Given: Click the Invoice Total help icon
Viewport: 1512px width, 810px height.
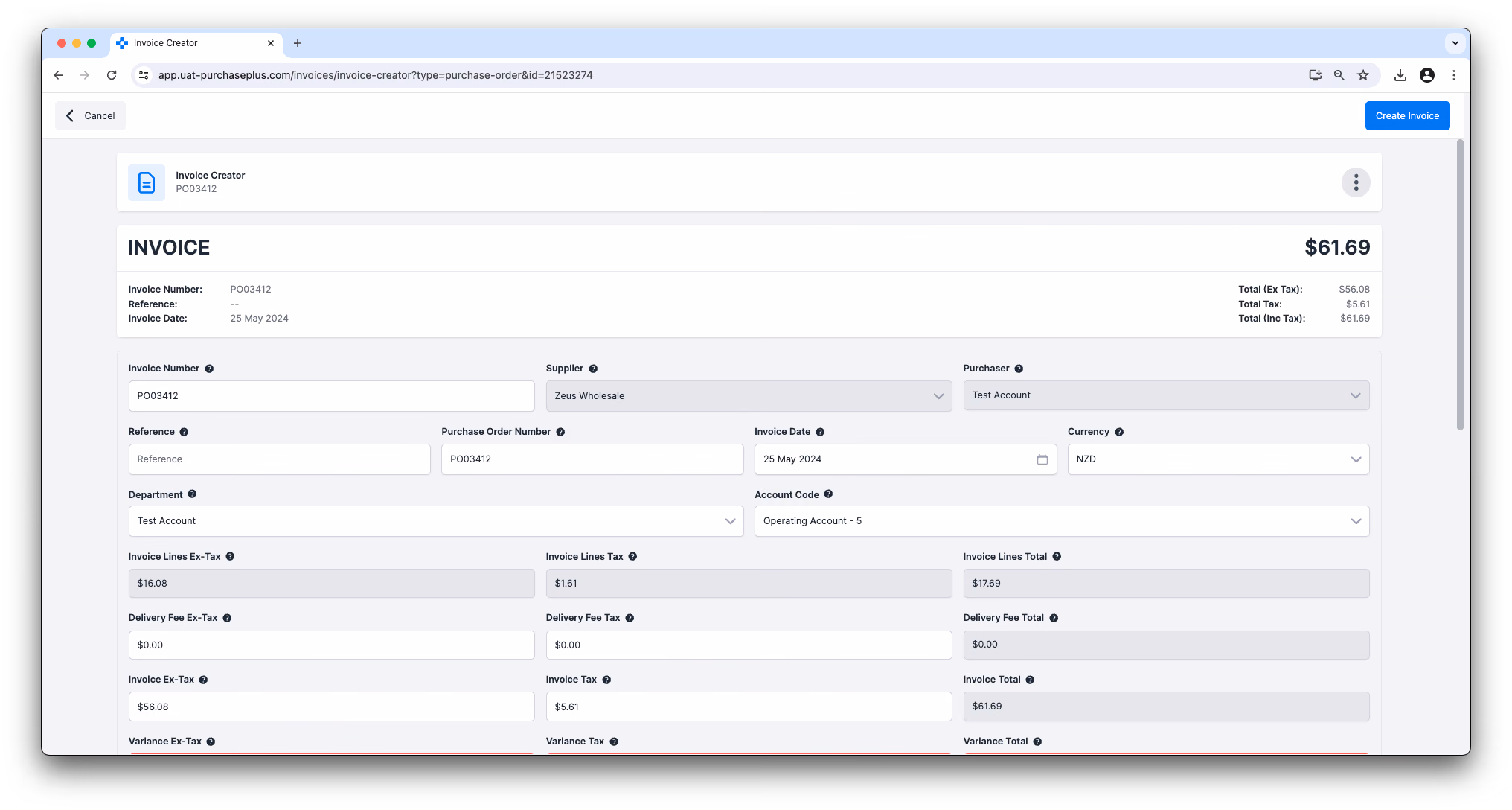Looking at the screenshot, I should 1030,680.
